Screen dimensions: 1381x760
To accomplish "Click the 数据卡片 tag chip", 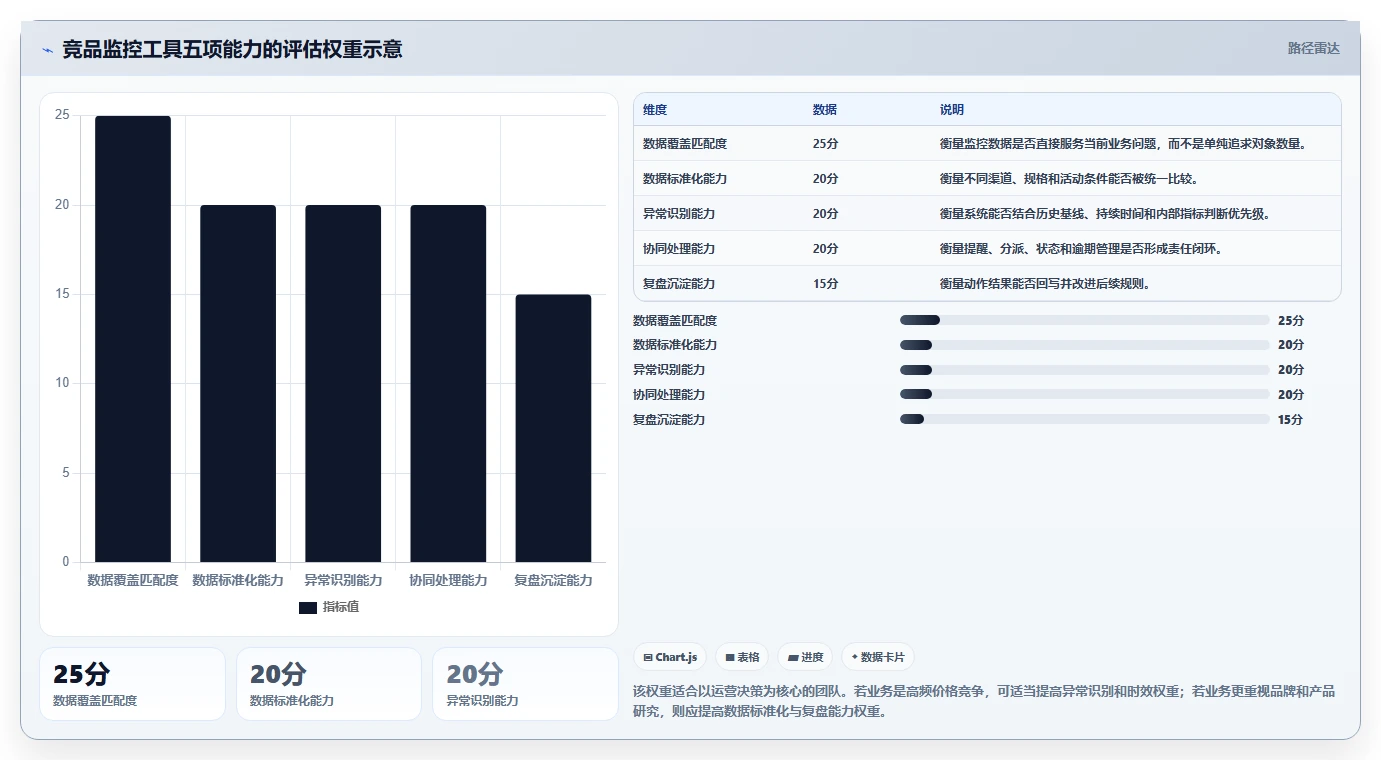I will pos(877,657).
